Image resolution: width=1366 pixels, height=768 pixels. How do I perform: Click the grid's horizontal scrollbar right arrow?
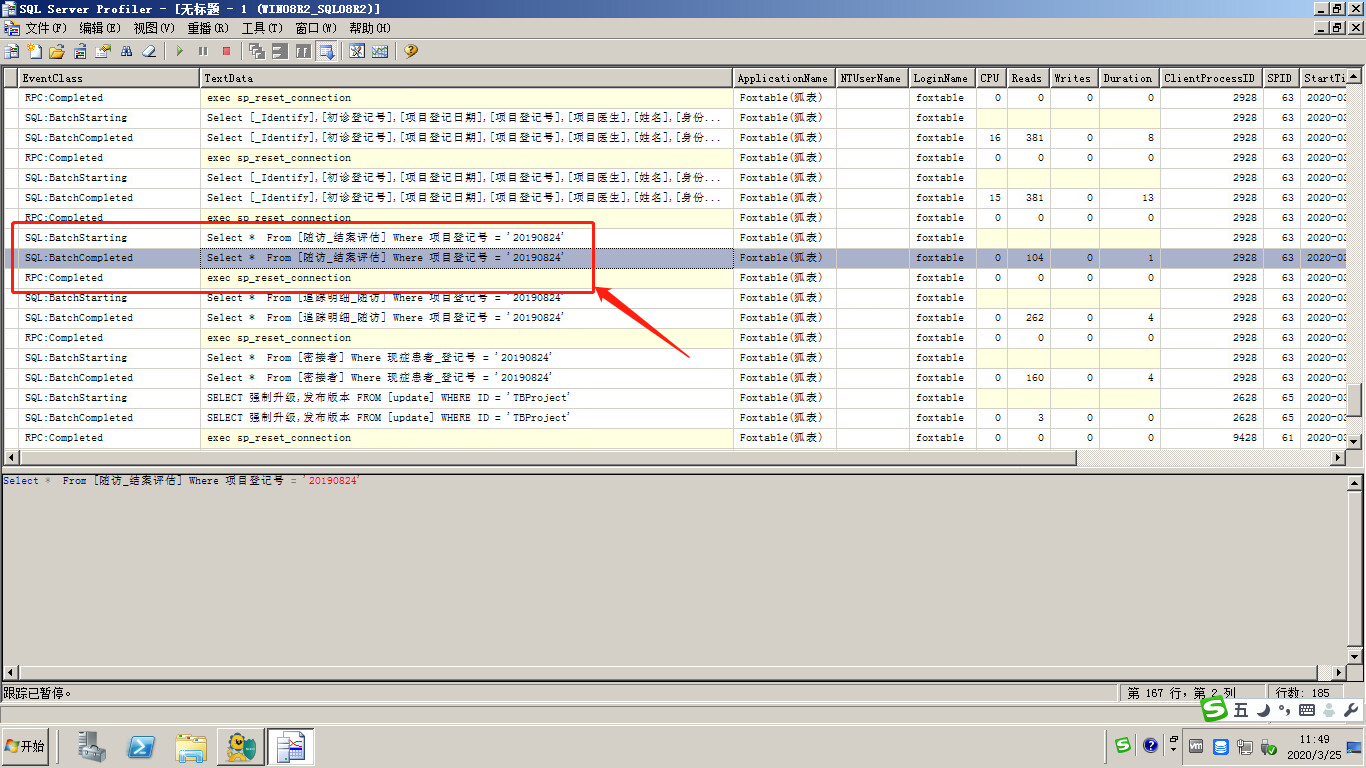(1339, 458)
